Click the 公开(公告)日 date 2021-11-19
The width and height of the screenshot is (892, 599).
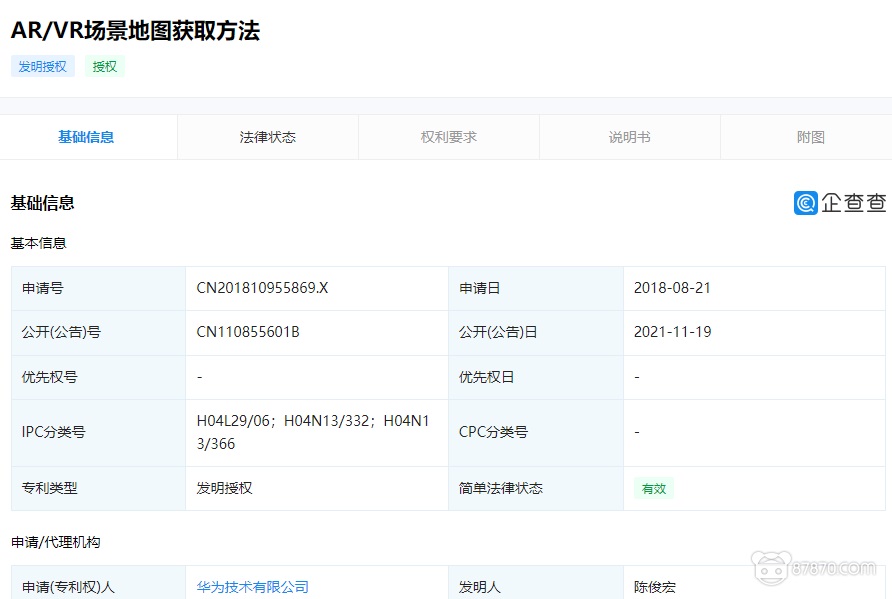pos(672,332)
